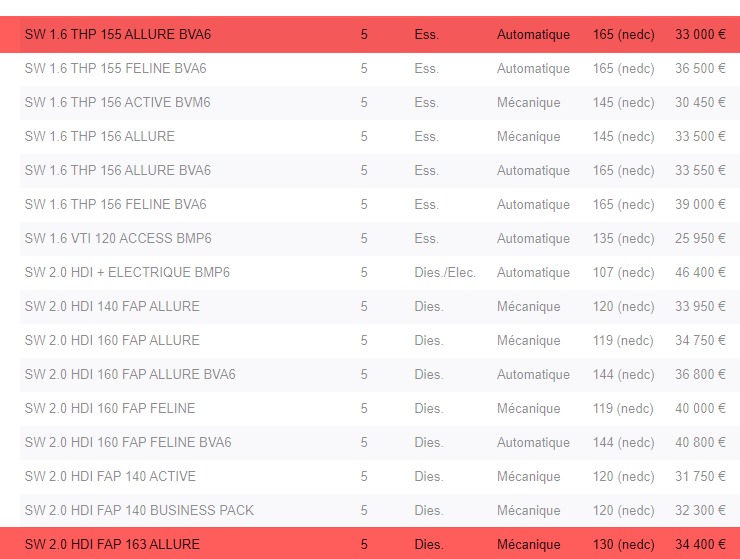Click SW 2.0 HDI FAP 140 ACTIVE version

click(110, 477)
